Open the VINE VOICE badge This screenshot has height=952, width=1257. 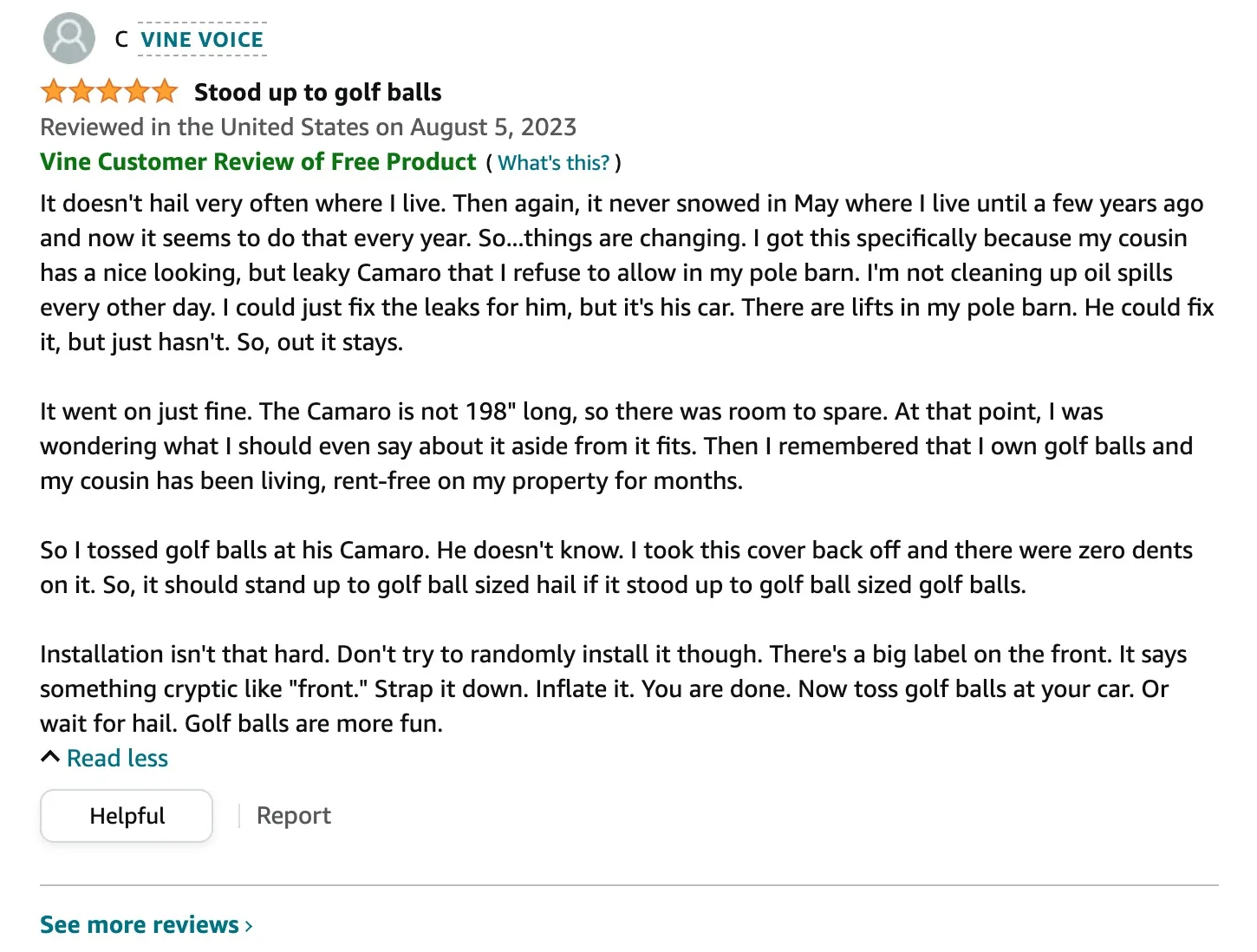click(202, 40)
